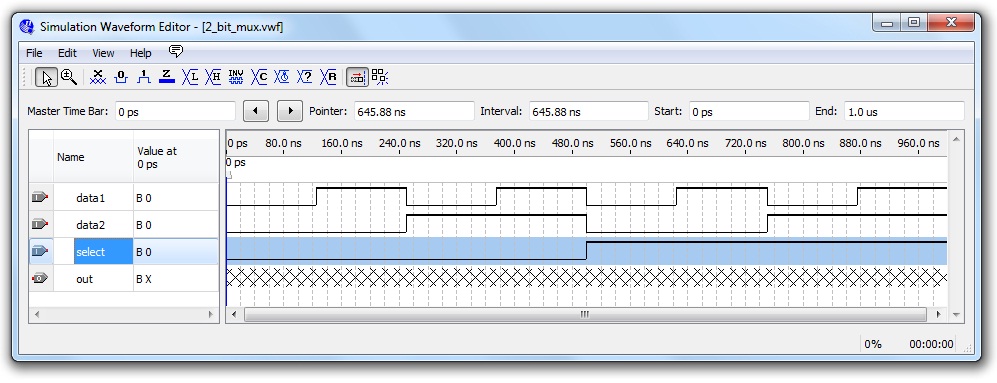Screen dimensions: 997x383
Task: Click the horizontal waveform scrollbar thumb
Action: (x=585, y=314)
